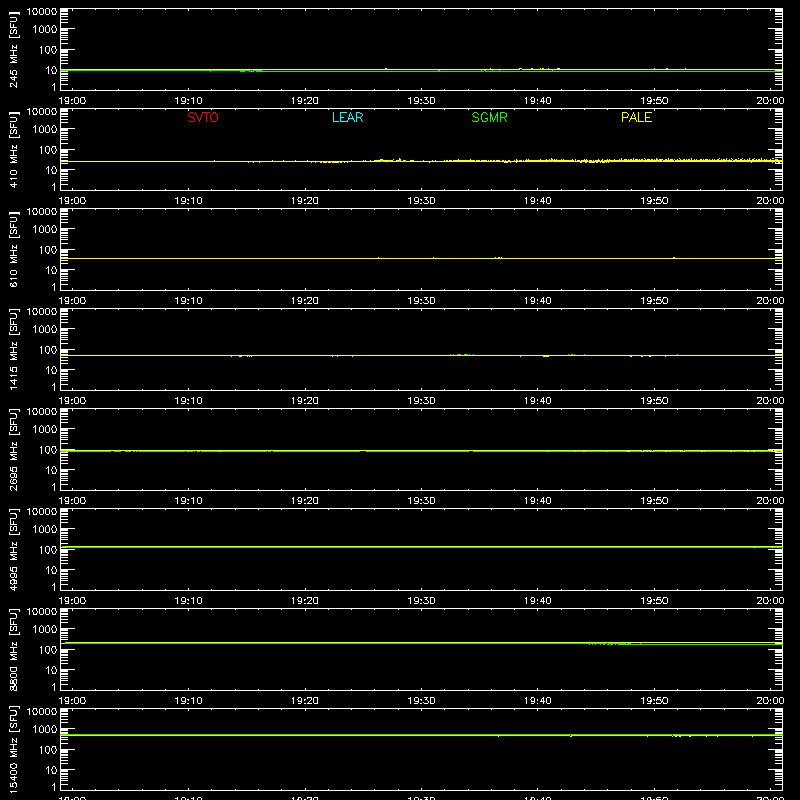Select the 4995 MHz [SFU] axis title

coord(14,549)
